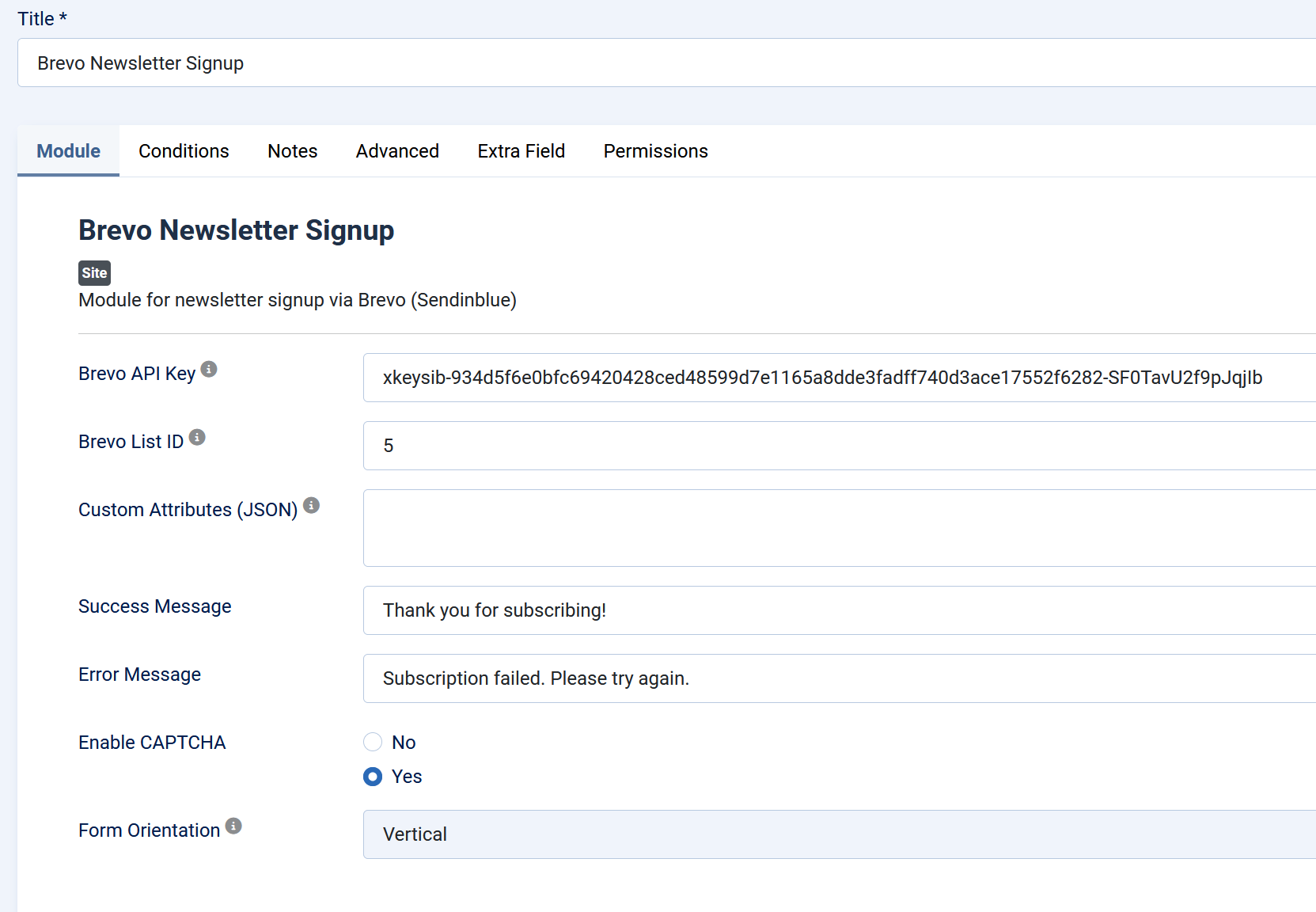The width and height of the screenshot is (1316, 912).
Task: Click the Form Orientation info icon
Action: [x=233, y=826]
